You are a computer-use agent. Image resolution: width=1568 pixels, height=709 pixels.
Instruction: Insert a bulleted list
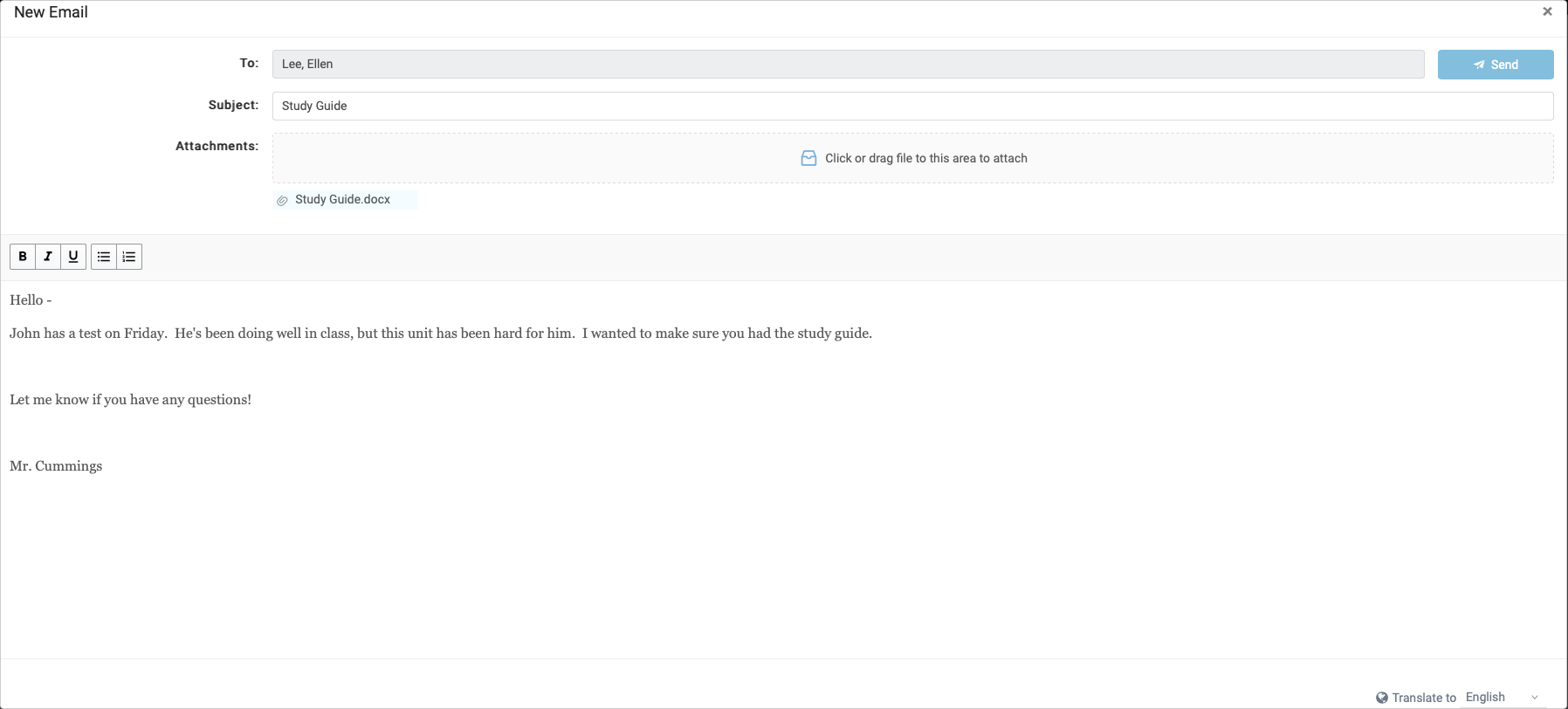104,257
